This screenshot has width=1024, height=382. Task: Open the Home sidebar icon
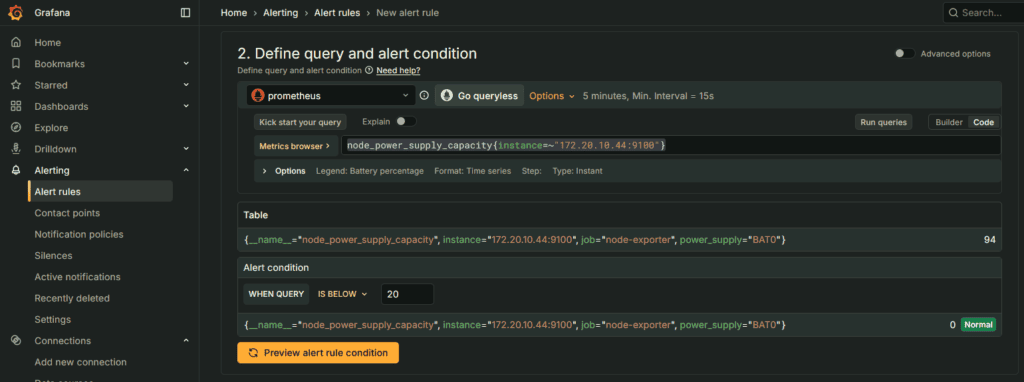click(16, 42)
